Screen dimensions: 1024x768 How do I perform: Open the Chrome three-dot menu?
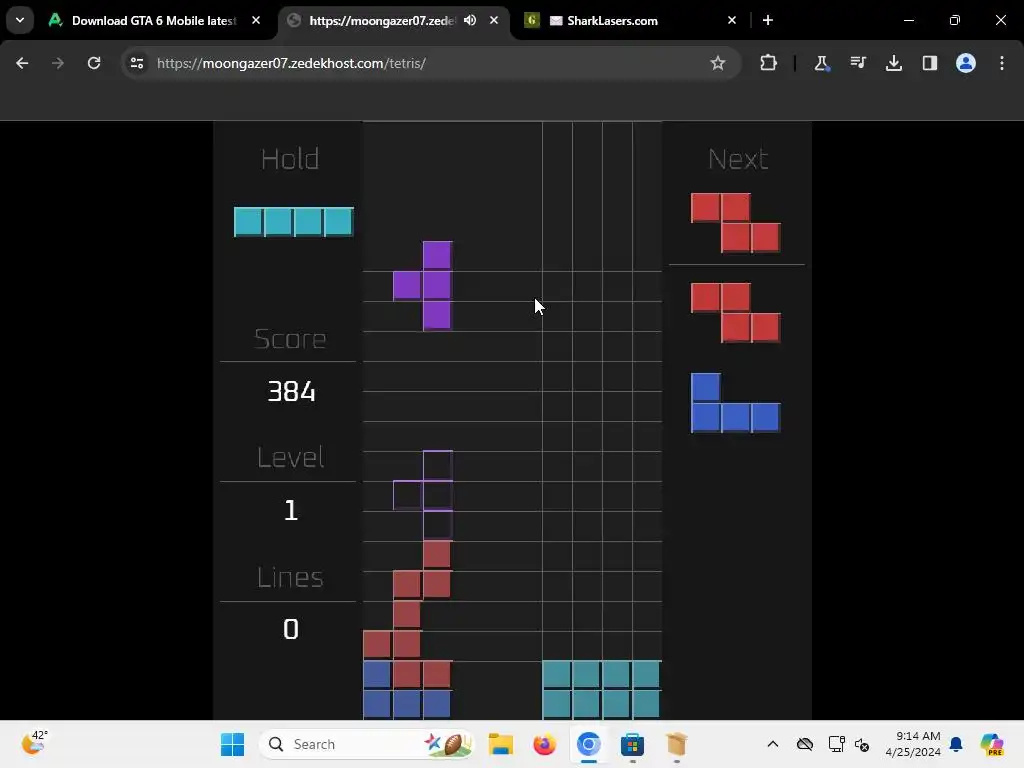[x=1002, y=63]
